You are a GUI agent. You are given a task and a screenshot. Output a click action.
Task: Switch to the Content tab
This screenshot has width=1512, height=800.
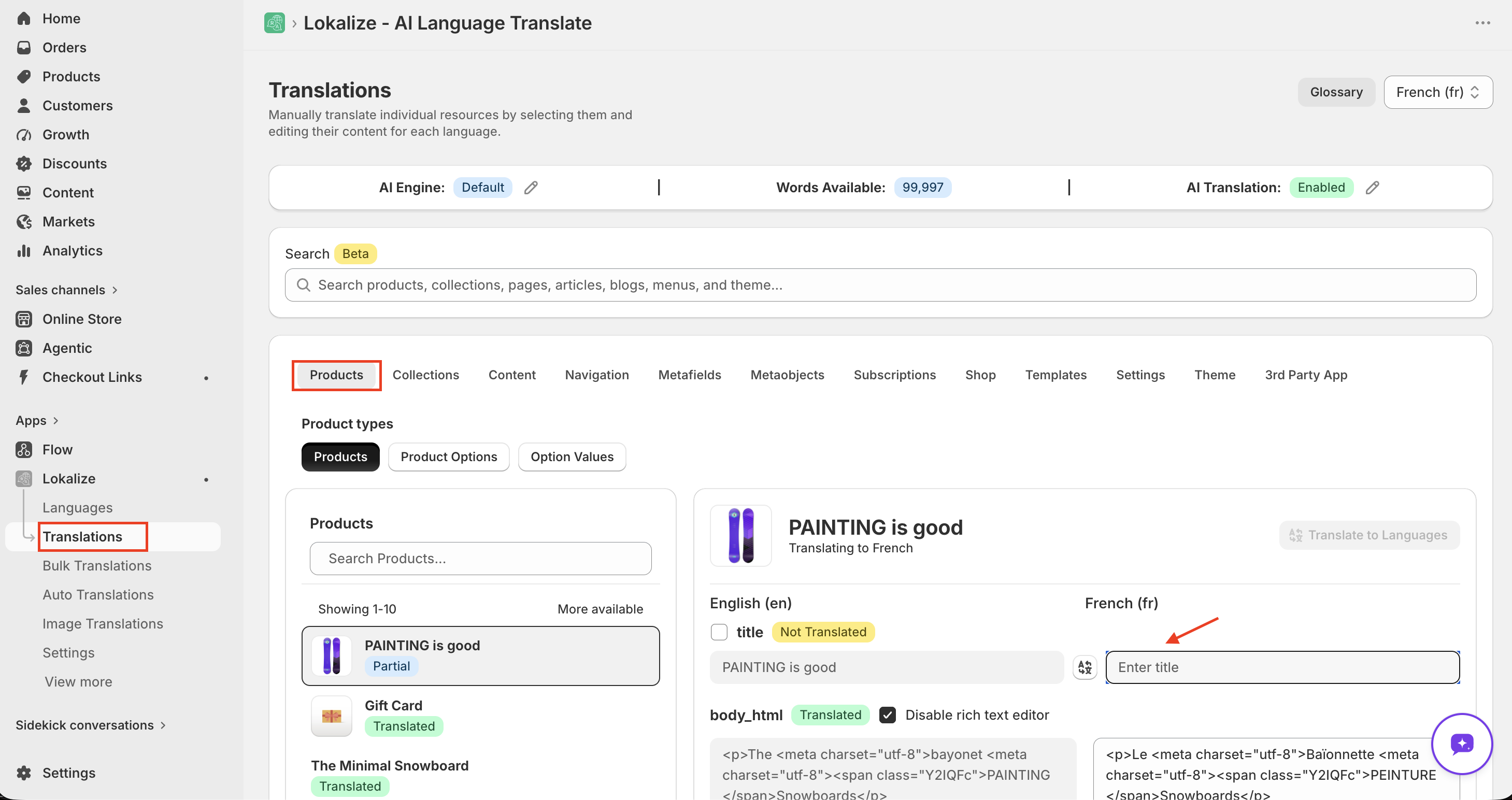click(x=512, y=375)
